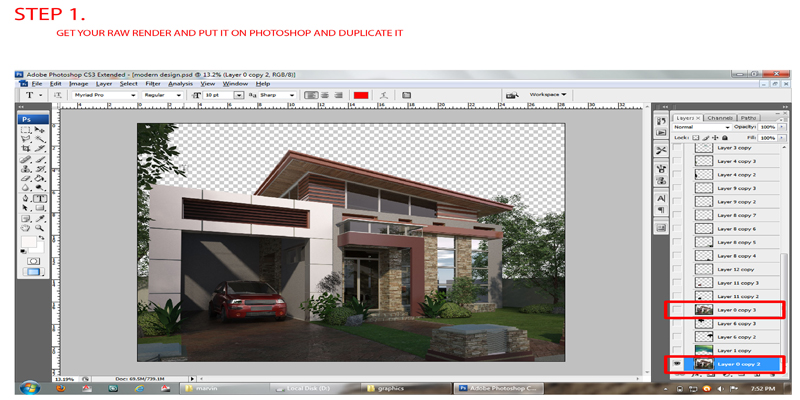800x400 pixels.
Task: Select the Crop tool in toolbox
Action: tap(26, 149)
